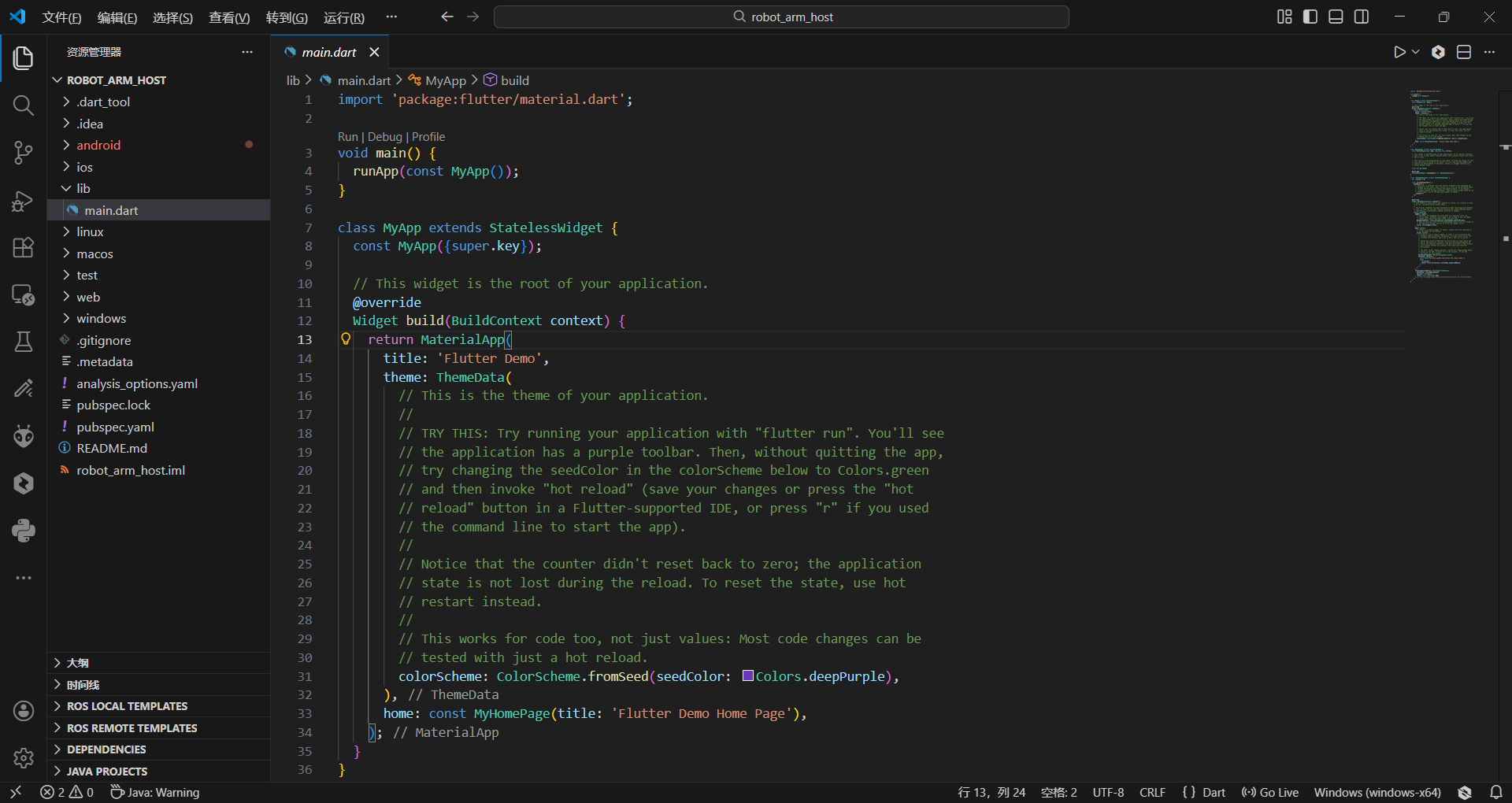Open README.md in the explorer
Screen dimensions: 1512x803
pos(158,448)
